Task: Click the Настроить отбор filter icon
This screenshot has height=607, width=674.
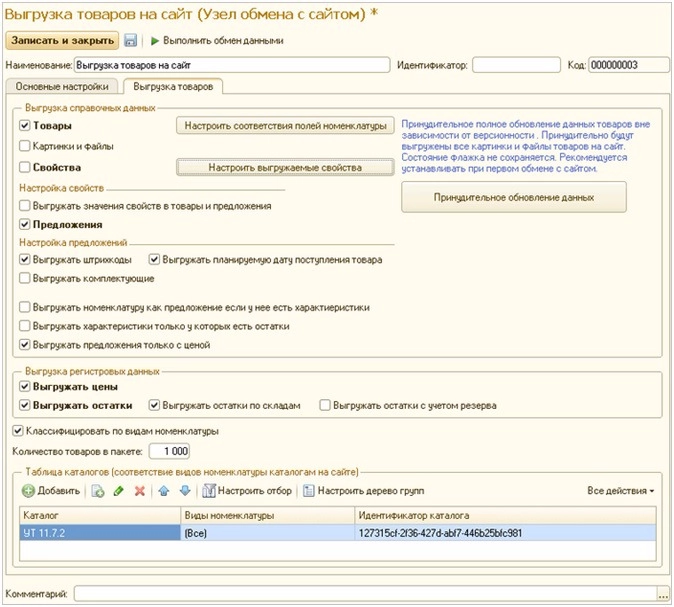Action: [x=210, y=491]
